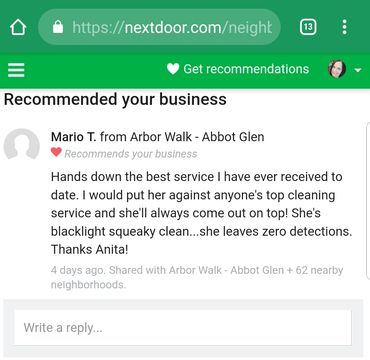Expand the account dropdown arrow
Viewport: 370px width, 360px height.
[x=358, y=70]
